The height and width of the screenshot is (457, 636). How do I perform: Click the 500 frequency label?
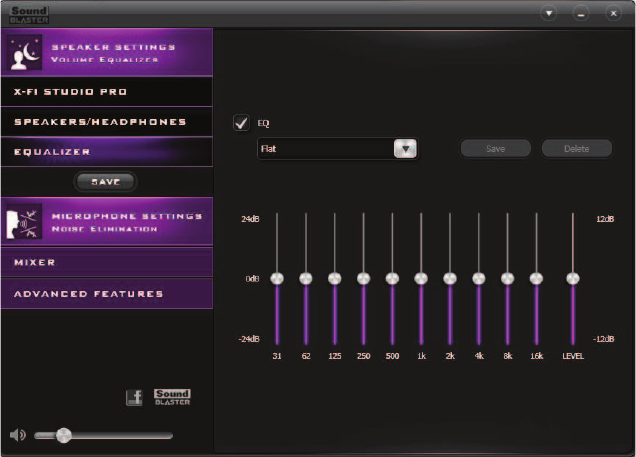(392, 356)
